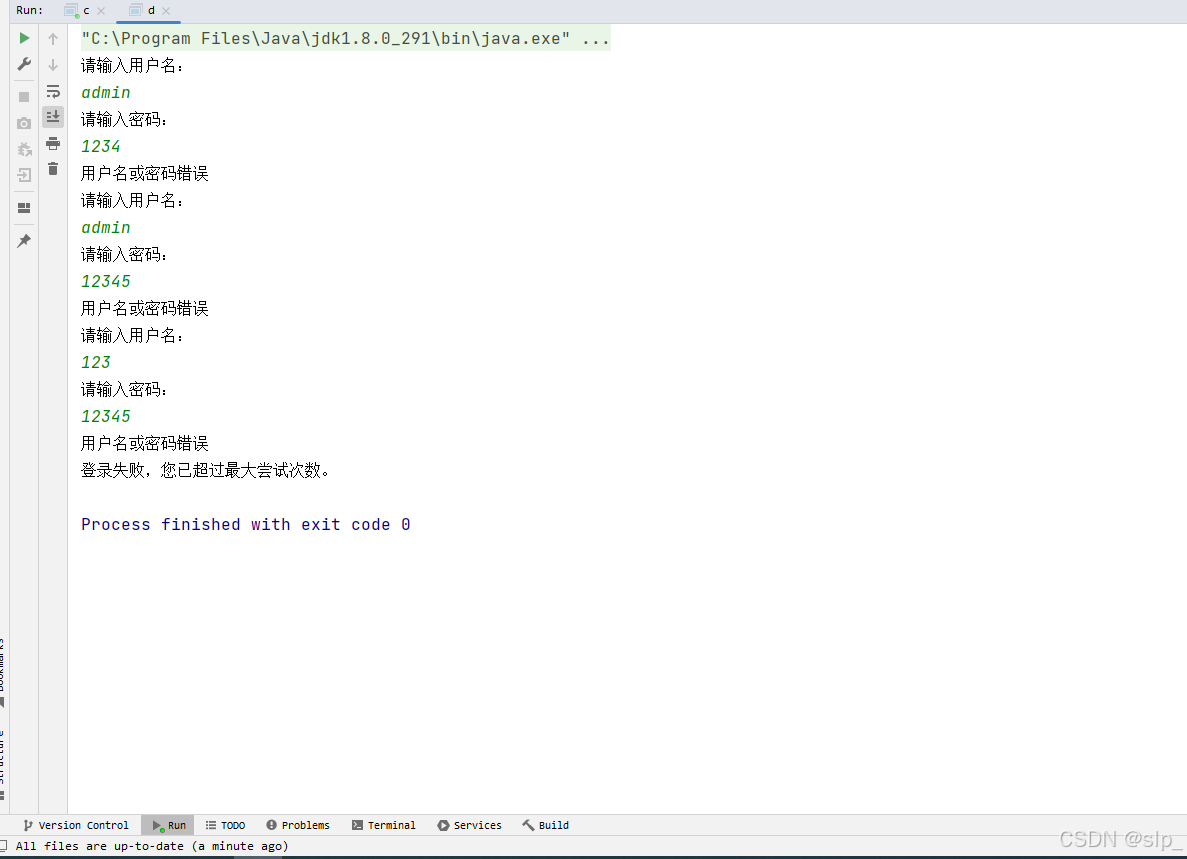This screenshot has width=1187, height=859.
Task: Pin the current Run tab
Action: pos(23,240)
